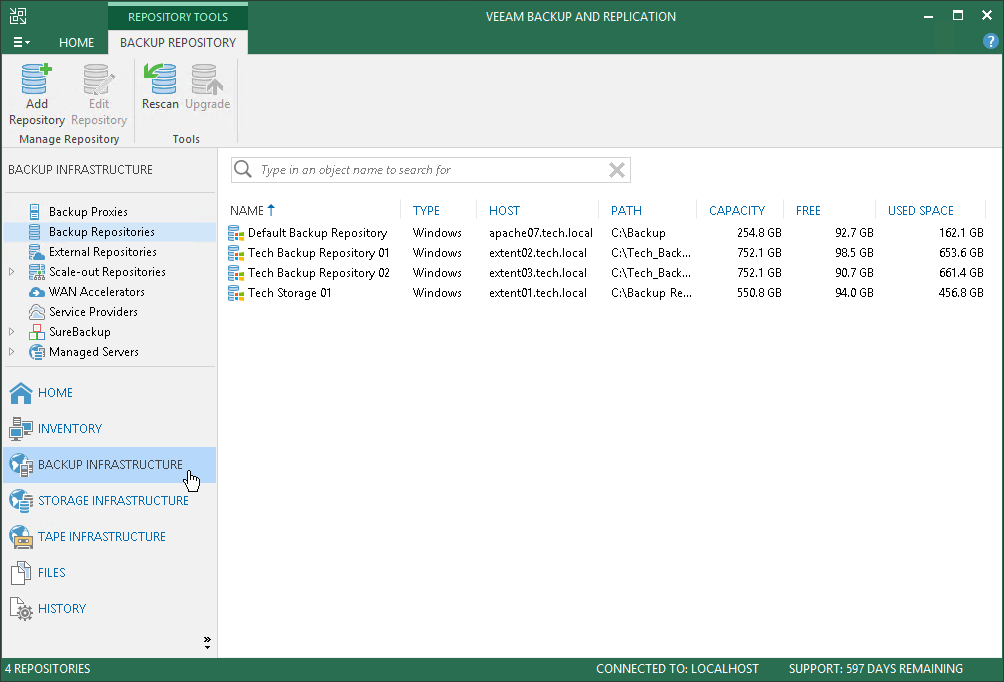Click the Tape Infrastructure navigation icon
This screenshot has height=682, width=1004.
click(x=21, y=537)
